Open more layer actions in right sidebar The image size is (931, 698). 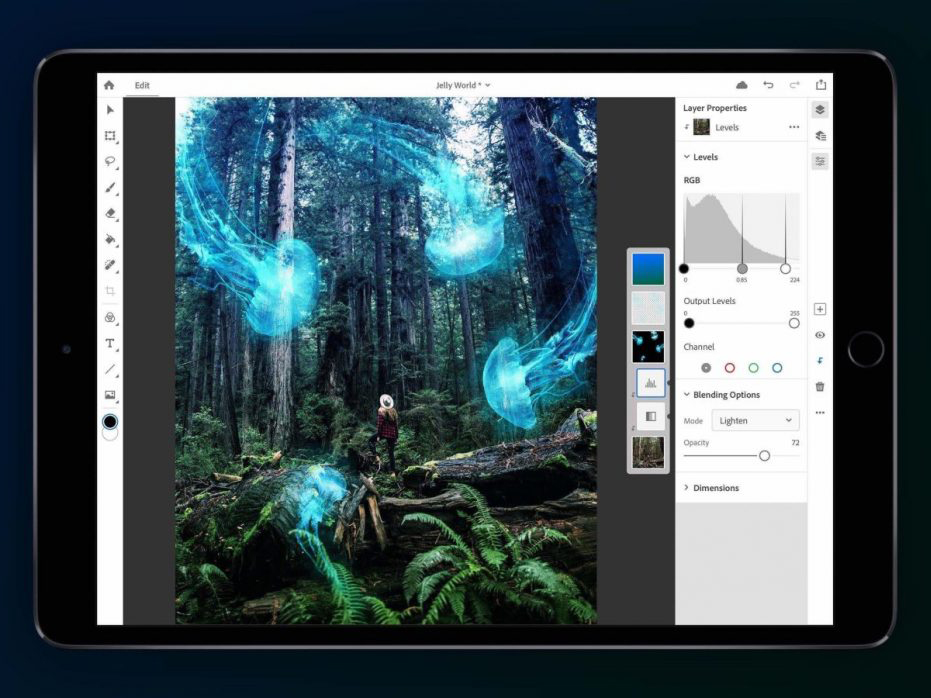pyautogui.click(x=820, y=413)
